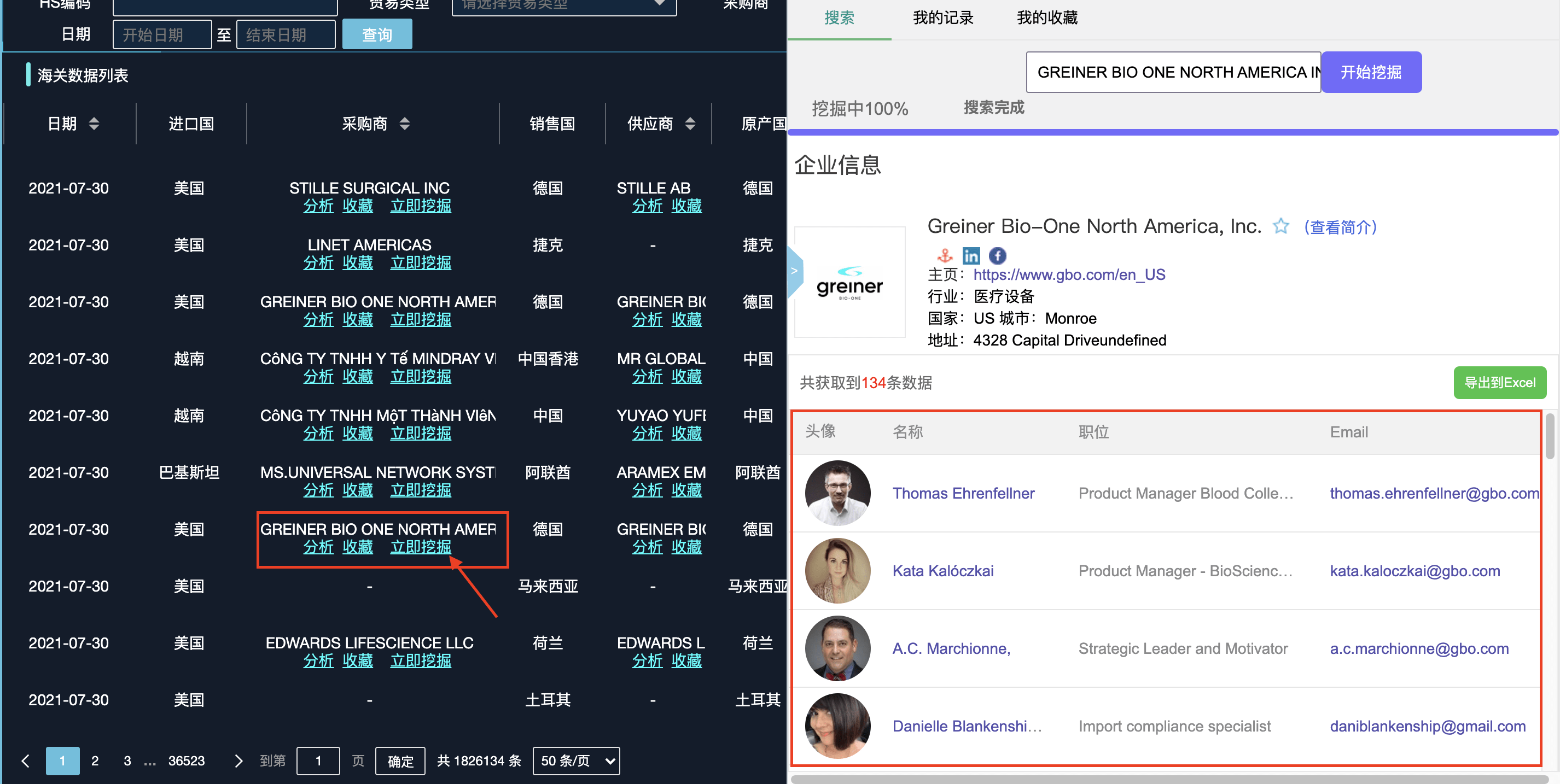Click the 查看简介 link
The height and width of the screenshot is (784, 1560).
point(1341,227)
